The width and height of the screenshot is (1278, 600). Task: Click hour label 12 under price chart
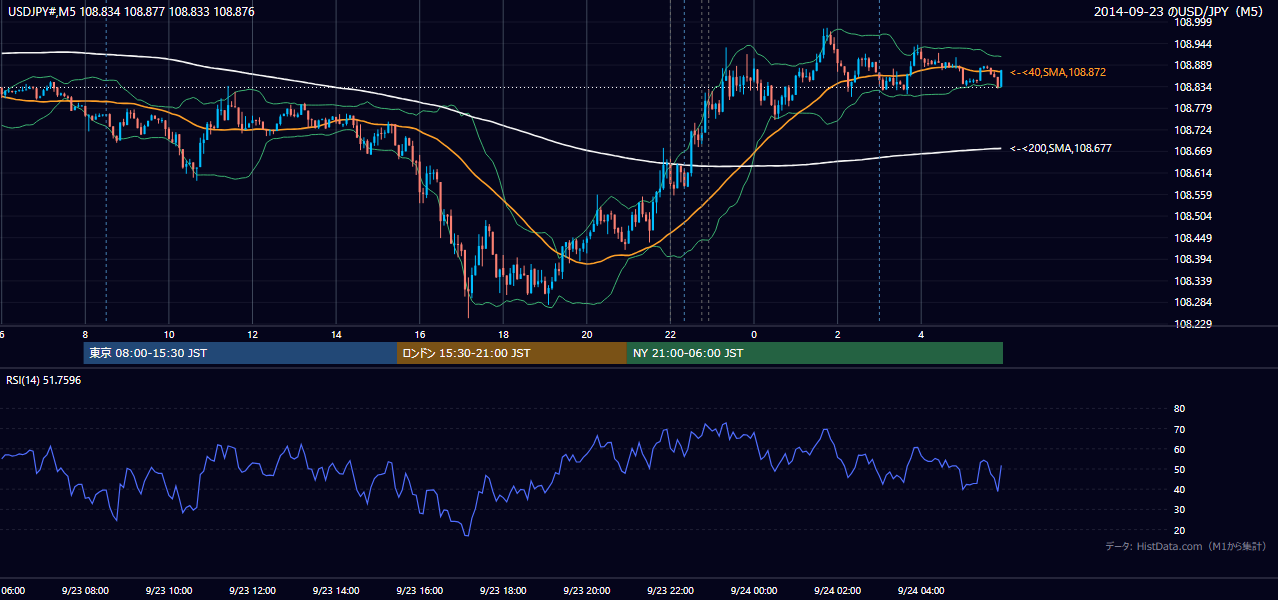pos(253,334)
